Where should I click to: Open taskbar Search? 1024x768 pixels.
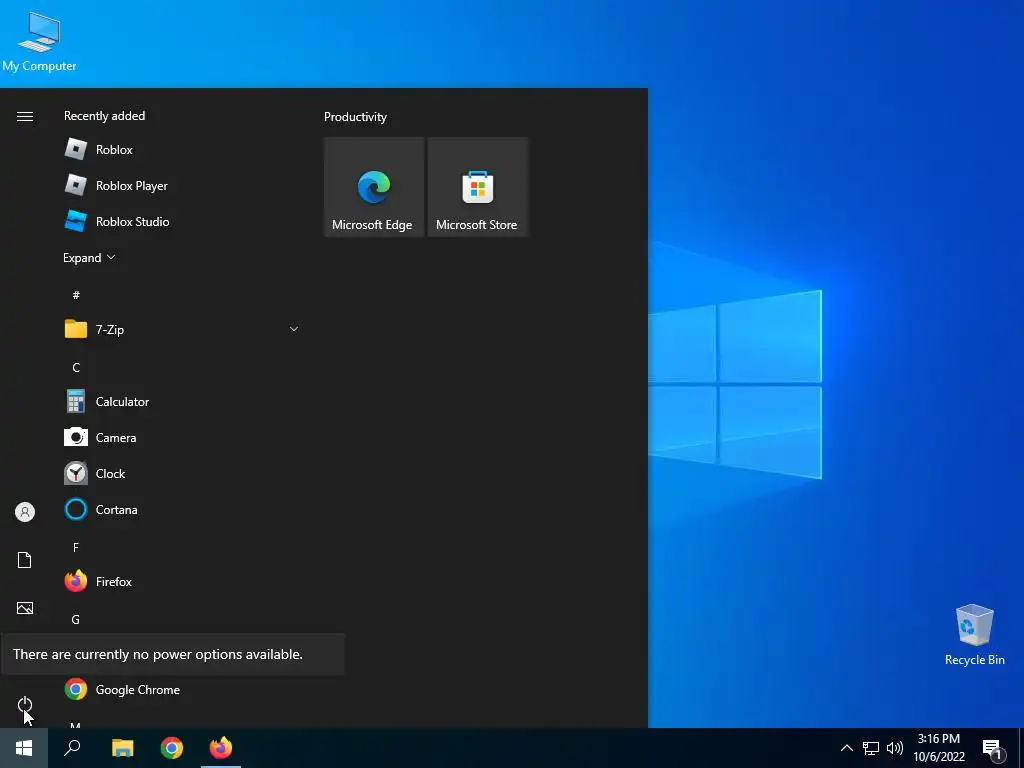pos(72,748)
